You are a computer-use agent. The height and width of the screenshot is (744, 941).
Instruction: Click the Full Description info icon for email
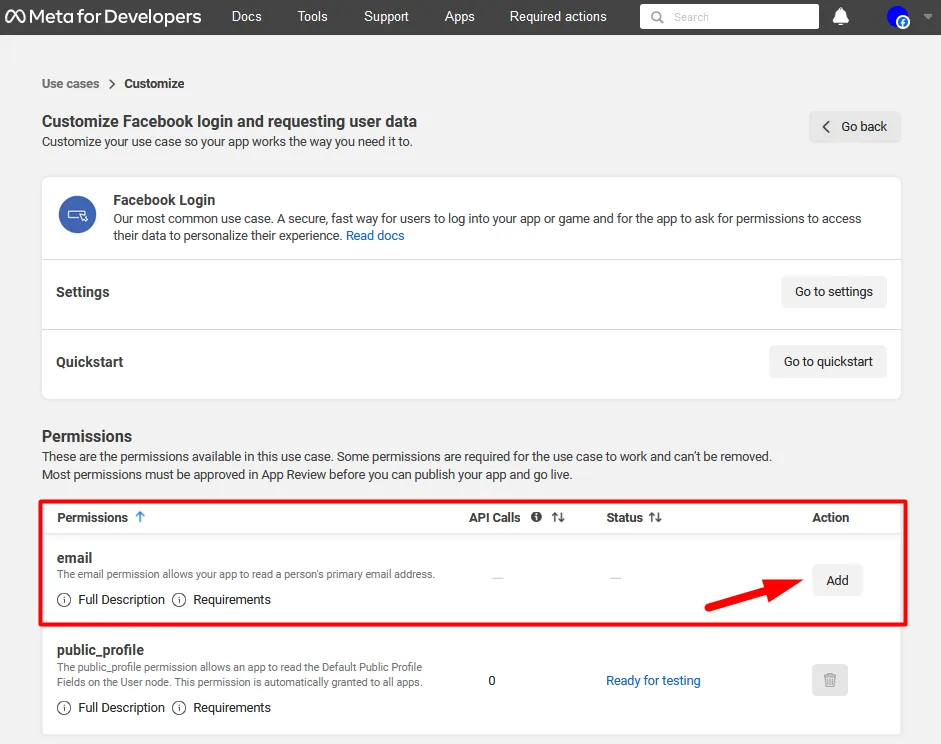click(64, 599)
